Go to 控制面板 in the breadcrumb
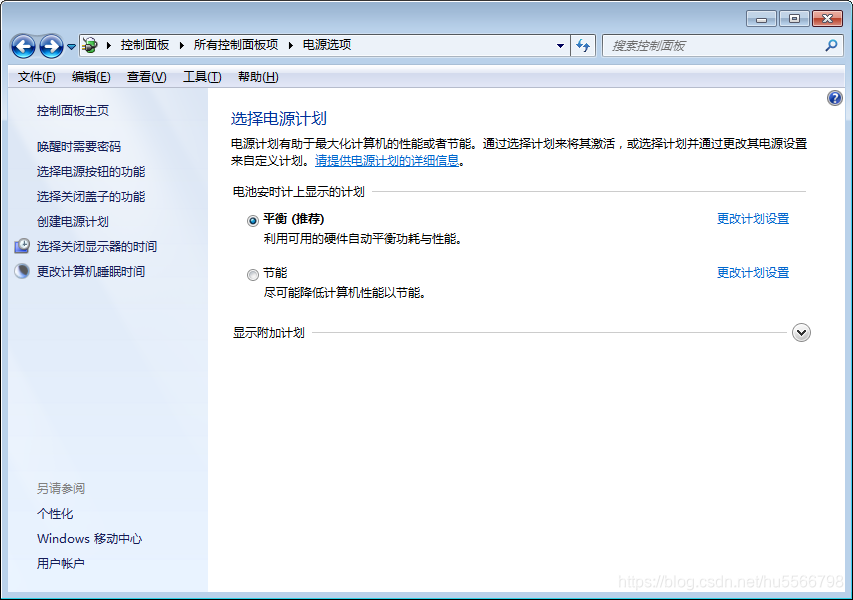 (x=145, y=45)
